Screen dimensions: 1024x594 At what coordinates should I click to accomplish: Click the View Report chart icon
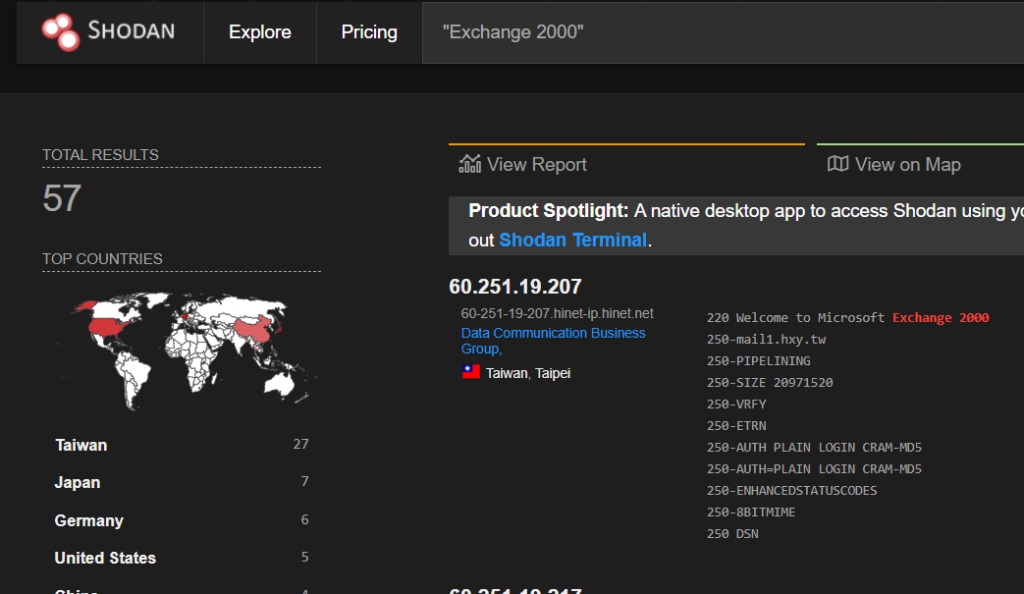(470, 164)
